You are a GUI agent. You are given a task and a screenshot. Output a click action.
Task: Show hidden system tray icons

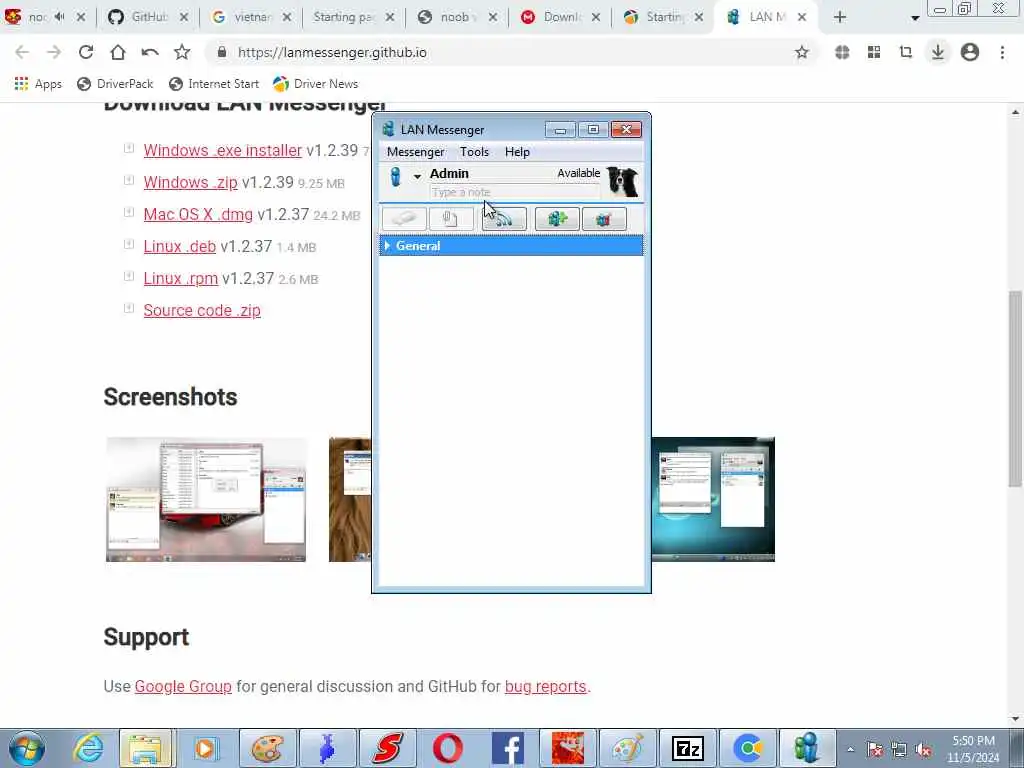850,750
